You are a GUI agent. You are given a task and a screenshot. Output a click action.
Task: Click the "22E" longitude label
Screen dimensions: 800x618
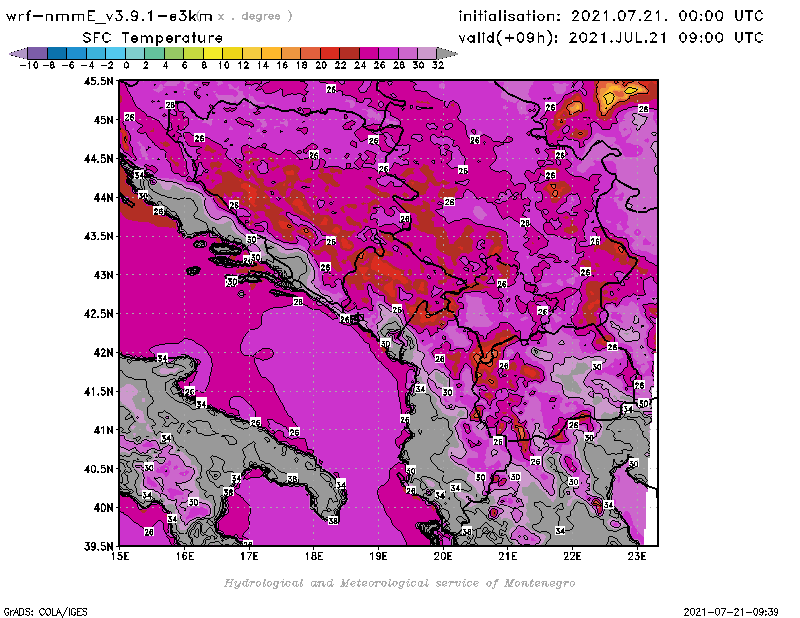tap(572, 556)
